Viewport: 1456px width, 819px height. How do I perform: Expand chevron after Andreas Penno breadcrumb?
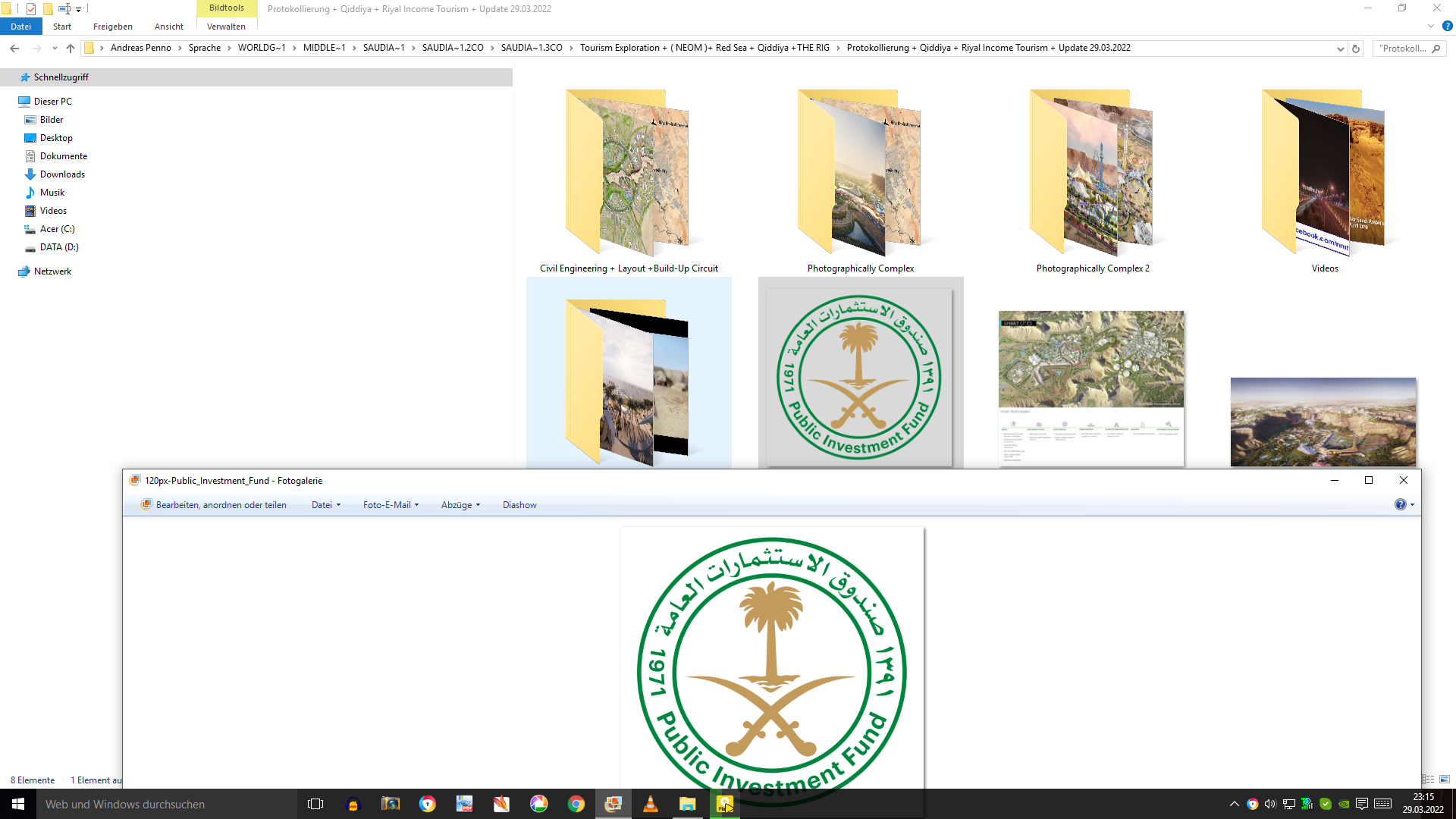180,48
